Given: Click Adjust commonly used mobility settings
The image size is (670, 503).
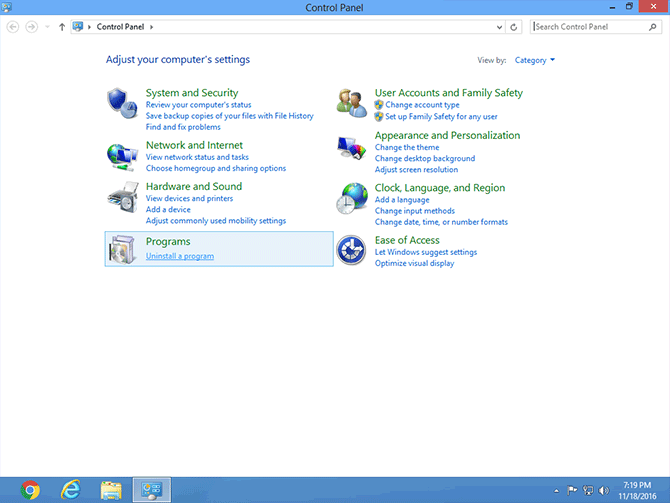Looking at the screenshot, I should [216, 221].
